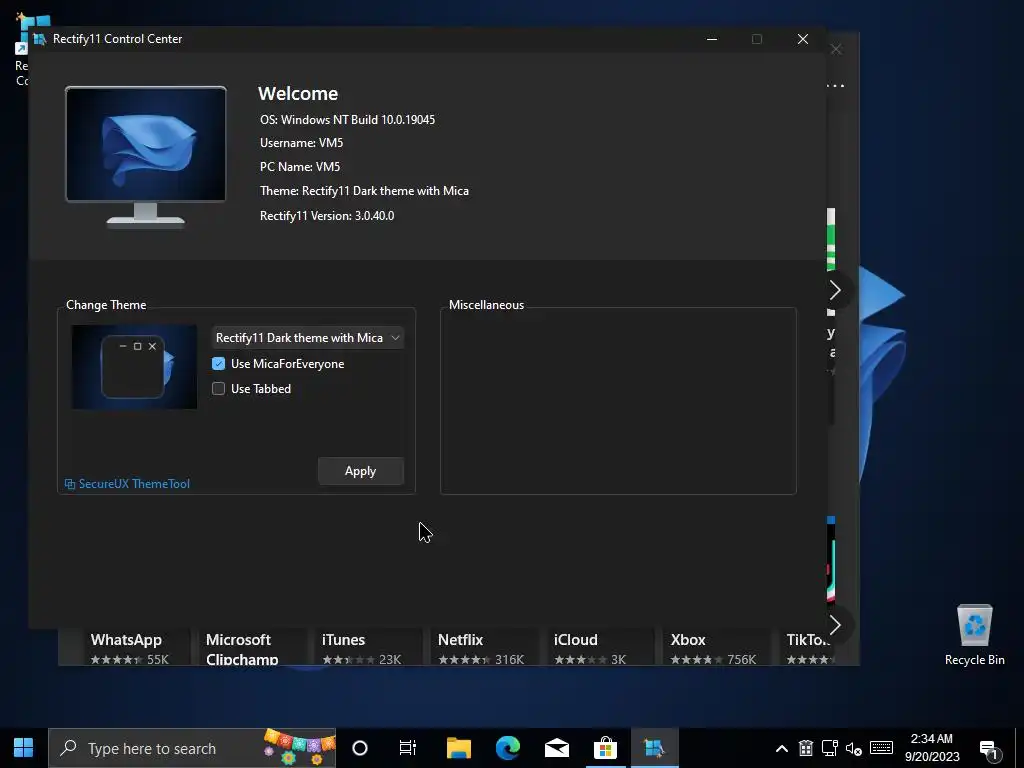Switch to Microsoft Store on the taskbar
This screenshot has height=768, width=1024.
tap(605, 748)
